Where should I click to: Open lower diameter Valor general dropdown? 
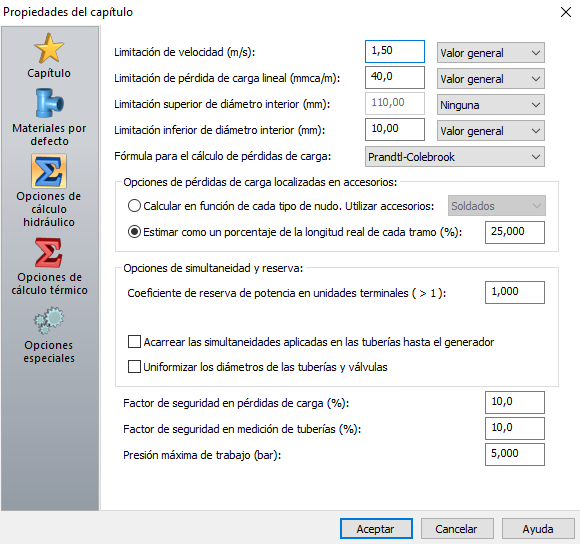(x=490, y=131)
